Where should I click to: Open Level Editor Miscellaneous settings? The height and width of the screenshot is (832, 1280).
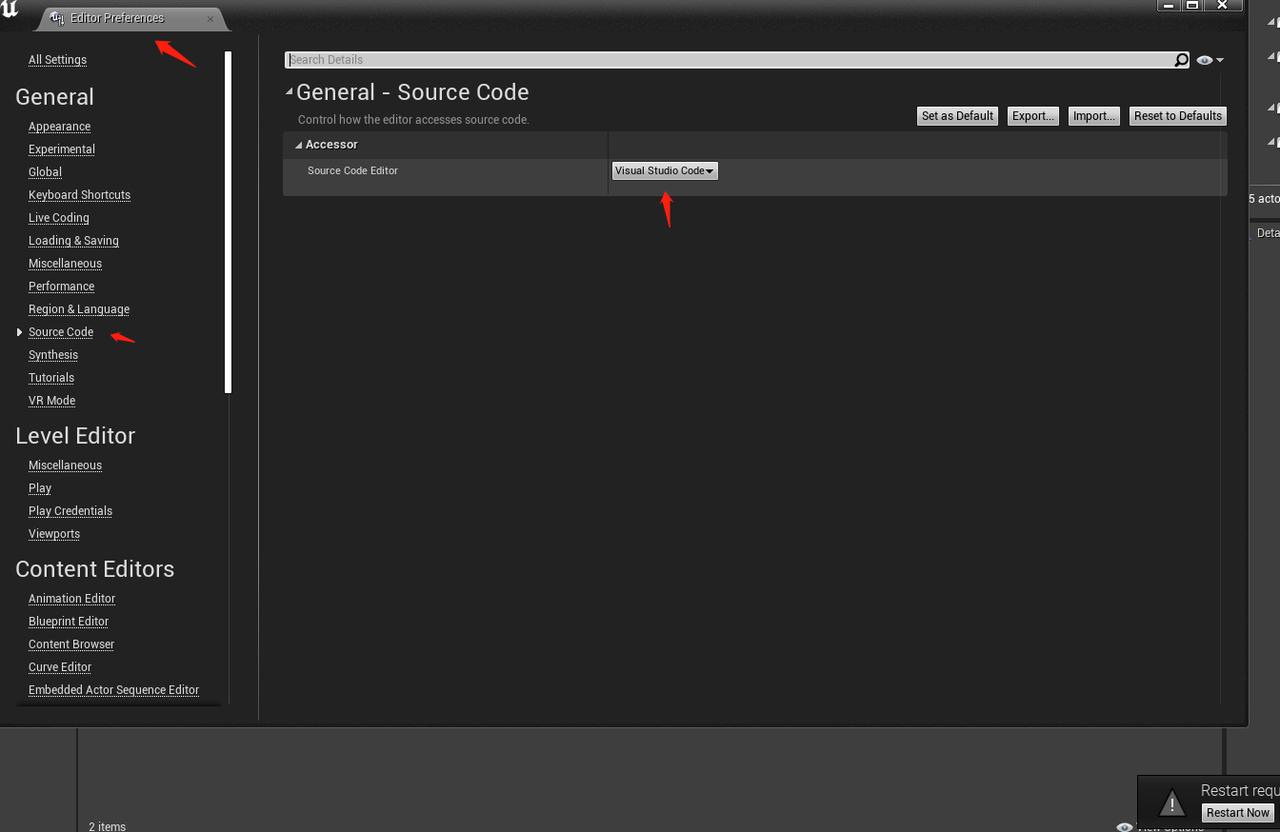65,466
